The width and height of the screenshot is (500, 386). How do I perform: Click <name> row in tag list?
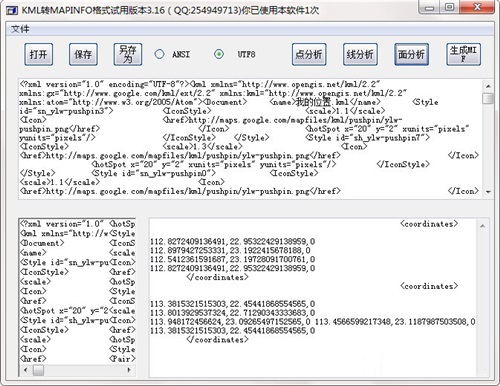[33, 253]
